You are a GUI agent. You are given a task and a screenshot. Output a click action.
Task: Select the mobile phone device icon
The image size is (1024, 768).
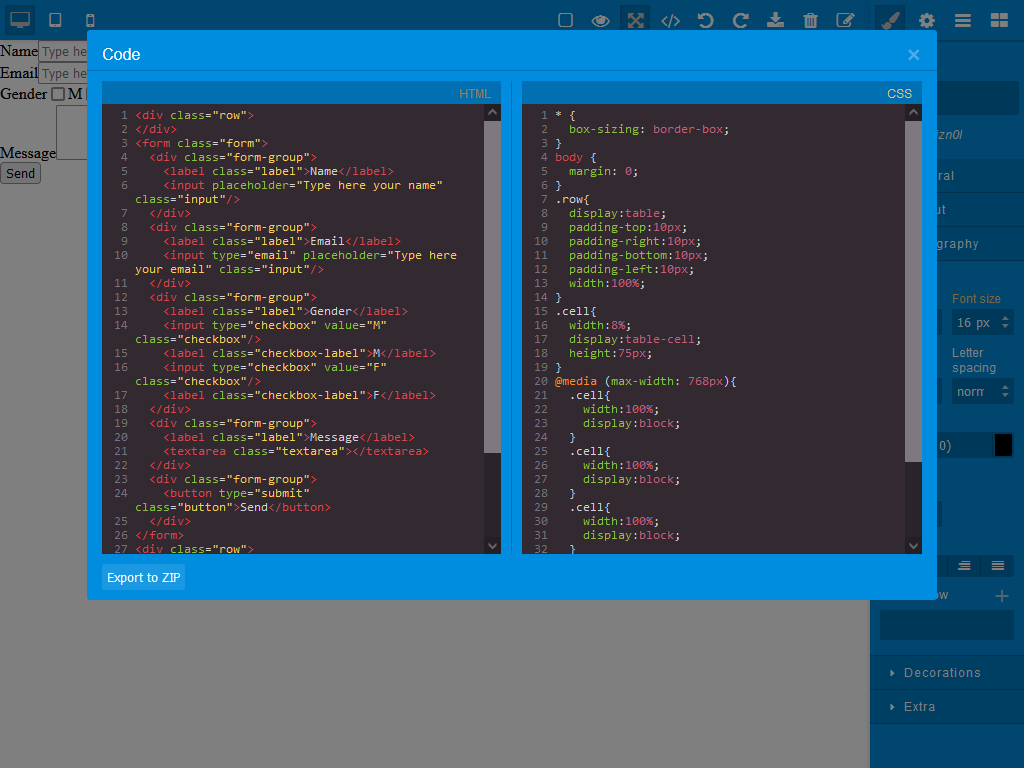click(90, 20)
